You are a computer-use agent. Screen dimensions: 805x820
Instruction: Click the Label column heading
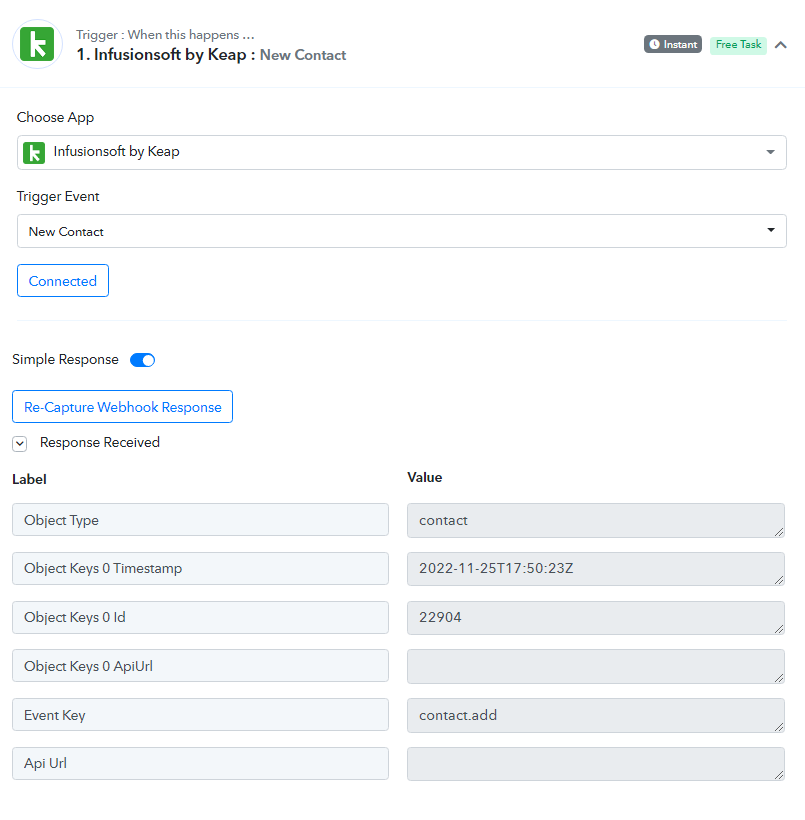coord(29,479)
